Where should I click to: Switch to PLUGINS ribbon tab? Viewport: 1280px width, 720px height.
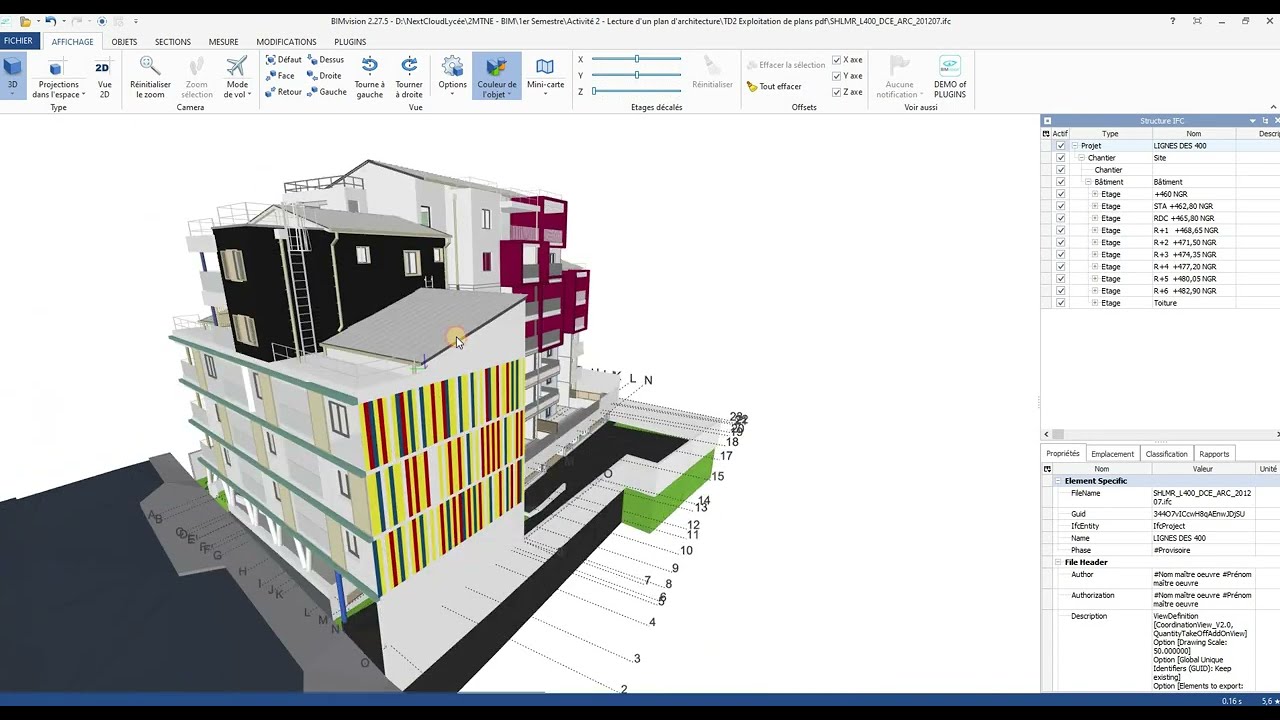click(350, 42)
